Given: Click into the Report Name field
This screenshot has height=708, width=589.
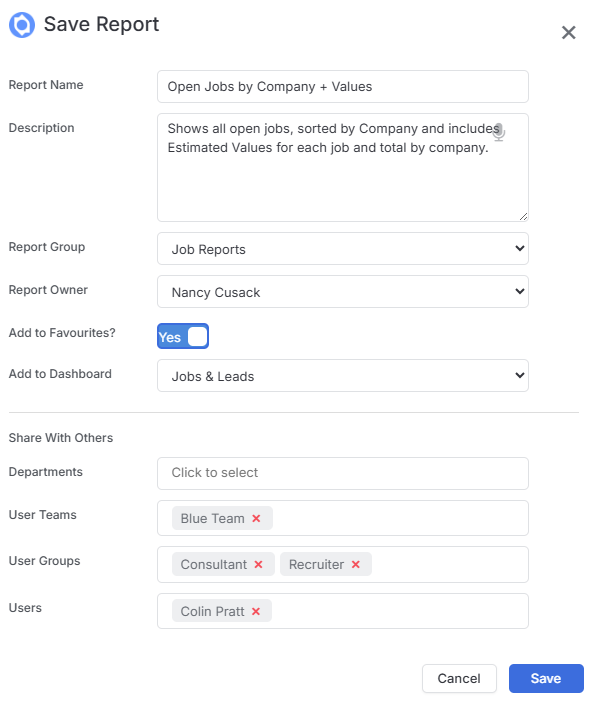Looking at the screenshot, I should click(343, 86).
